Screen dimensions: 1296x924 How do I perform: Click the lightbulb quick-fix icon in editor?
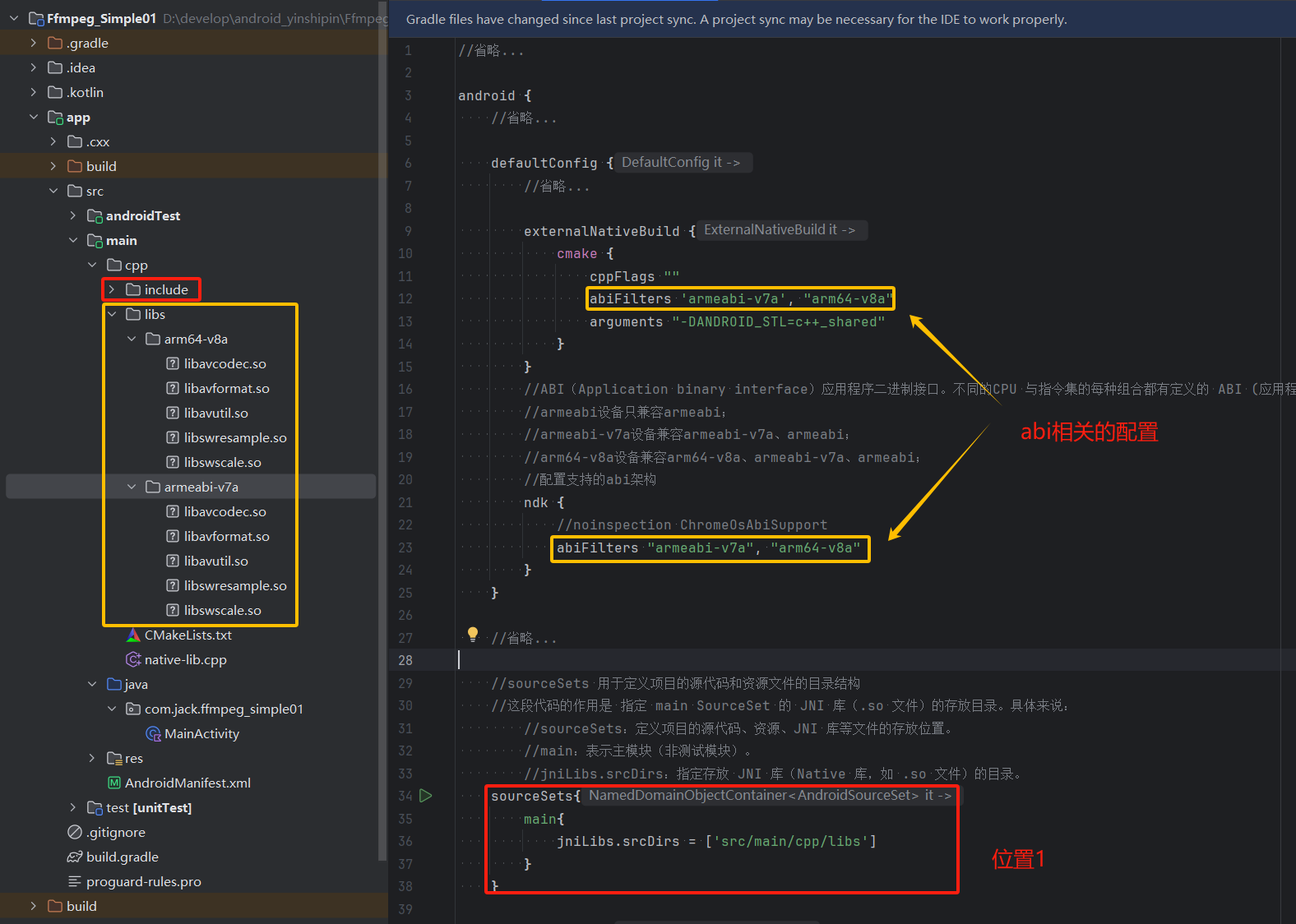click(473, 634)
